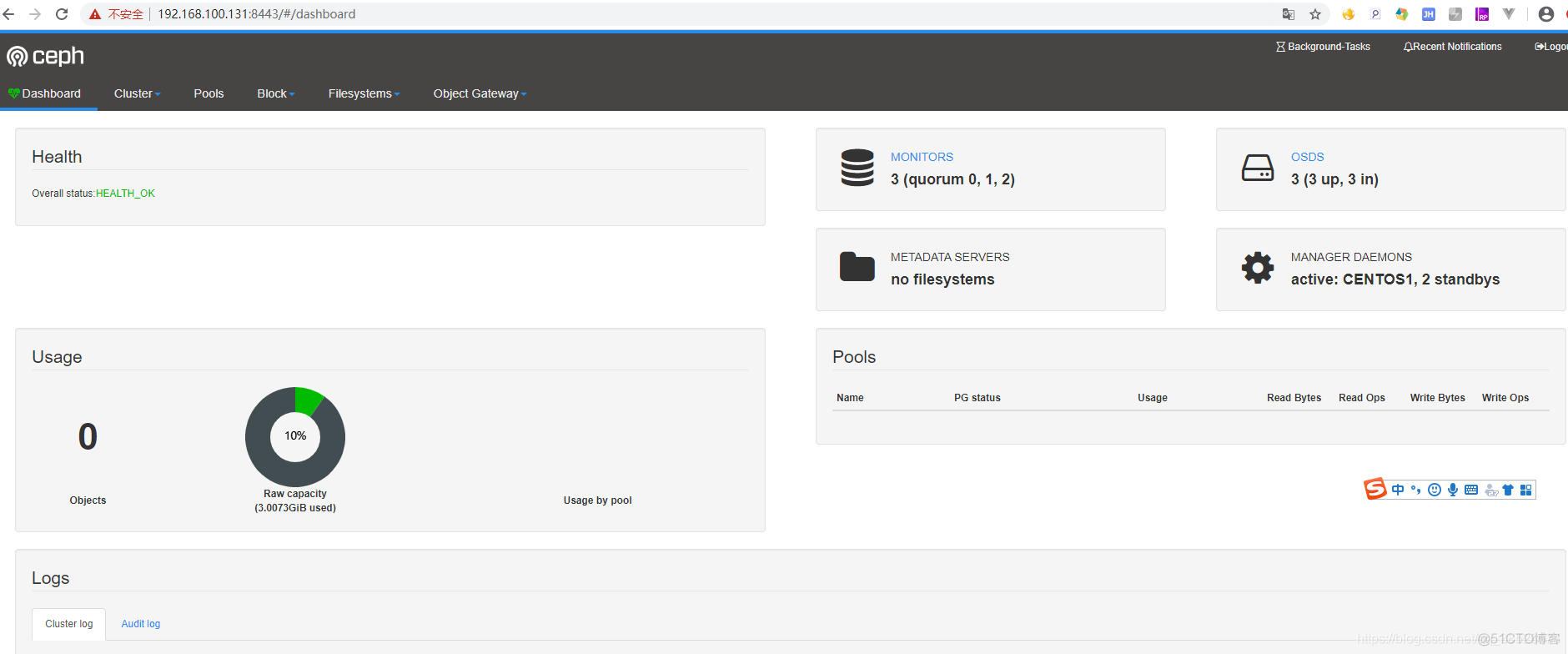Screen dimensions: 1568x654
Task: Click the raw capacity 10% donut chart
Action: tap(295, 436)
